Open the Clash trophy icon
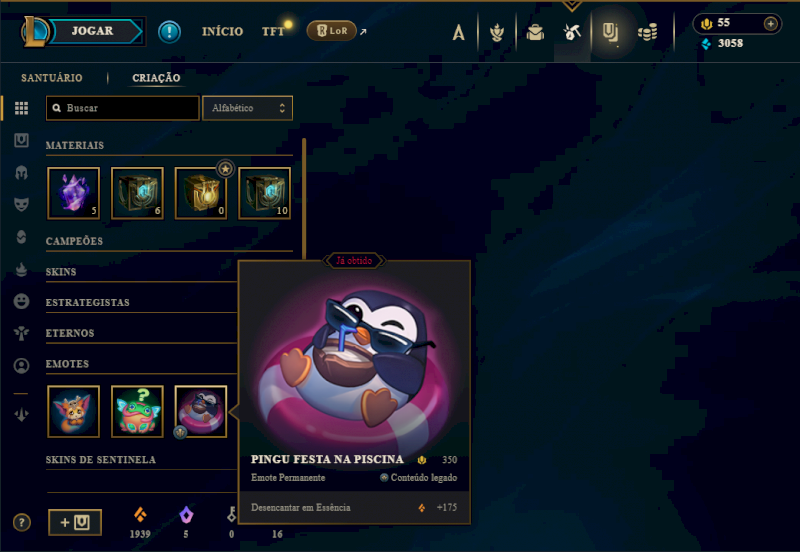This screenshot has width=800, height=552. [496, 33]
